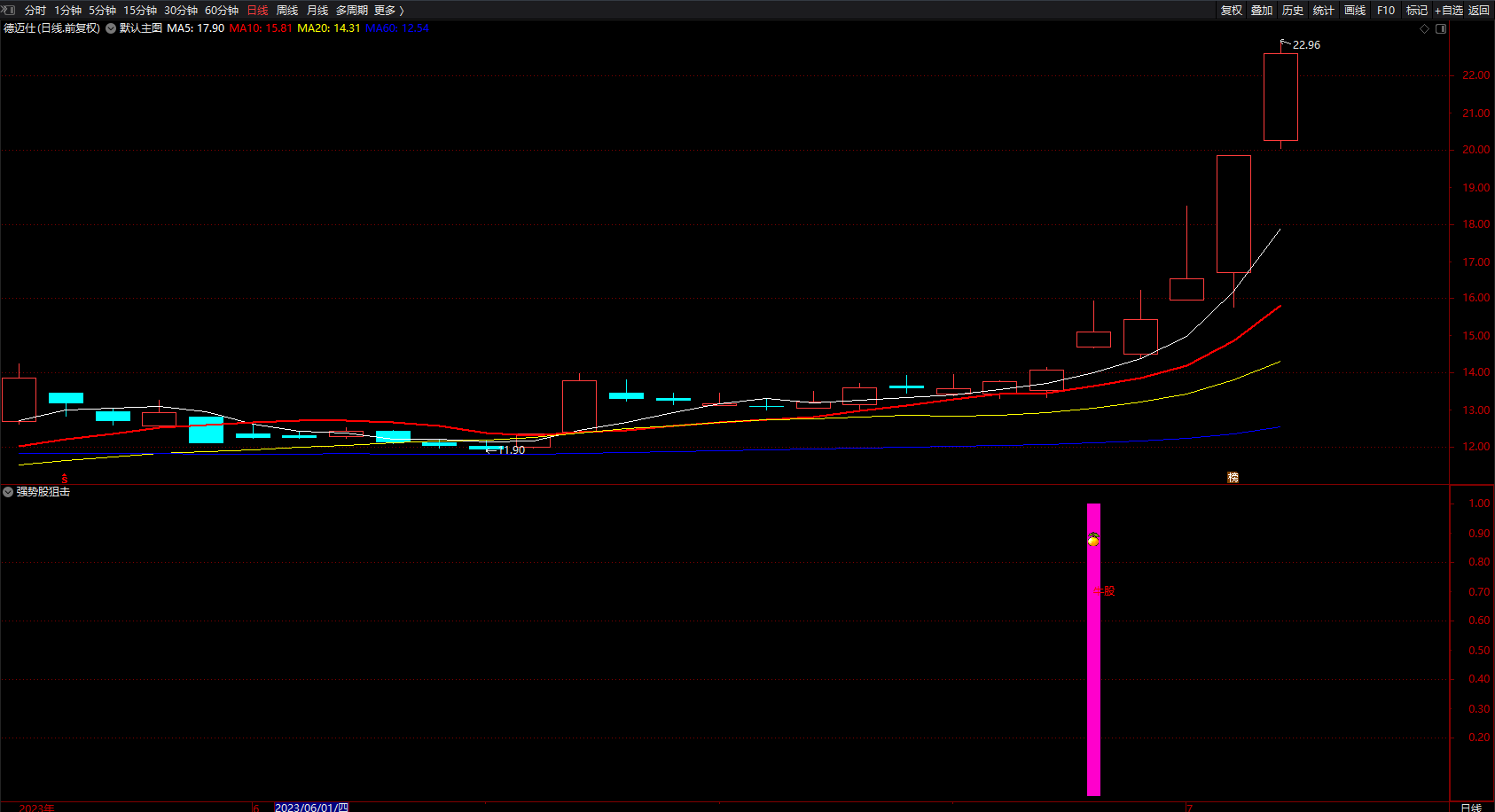1495x812 pixels.
Task: Click the diamond icon above the chart
Action: pyautogui.click(x=1425, y=29)
